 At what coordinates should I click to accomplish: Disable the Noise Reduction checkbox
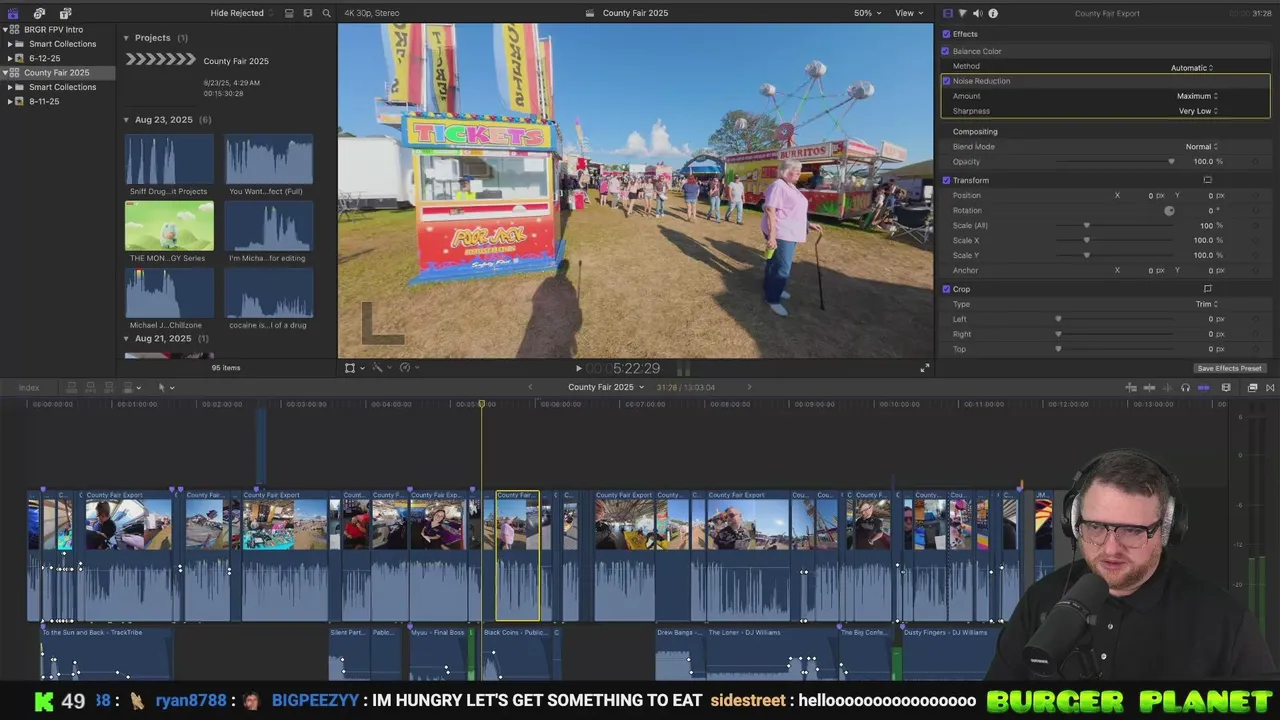click(946, 81)
